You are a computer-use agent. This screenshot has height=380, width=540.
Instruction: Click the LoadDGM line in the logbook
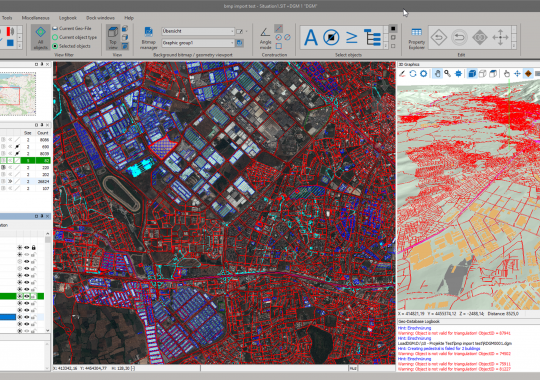point(455,343)
